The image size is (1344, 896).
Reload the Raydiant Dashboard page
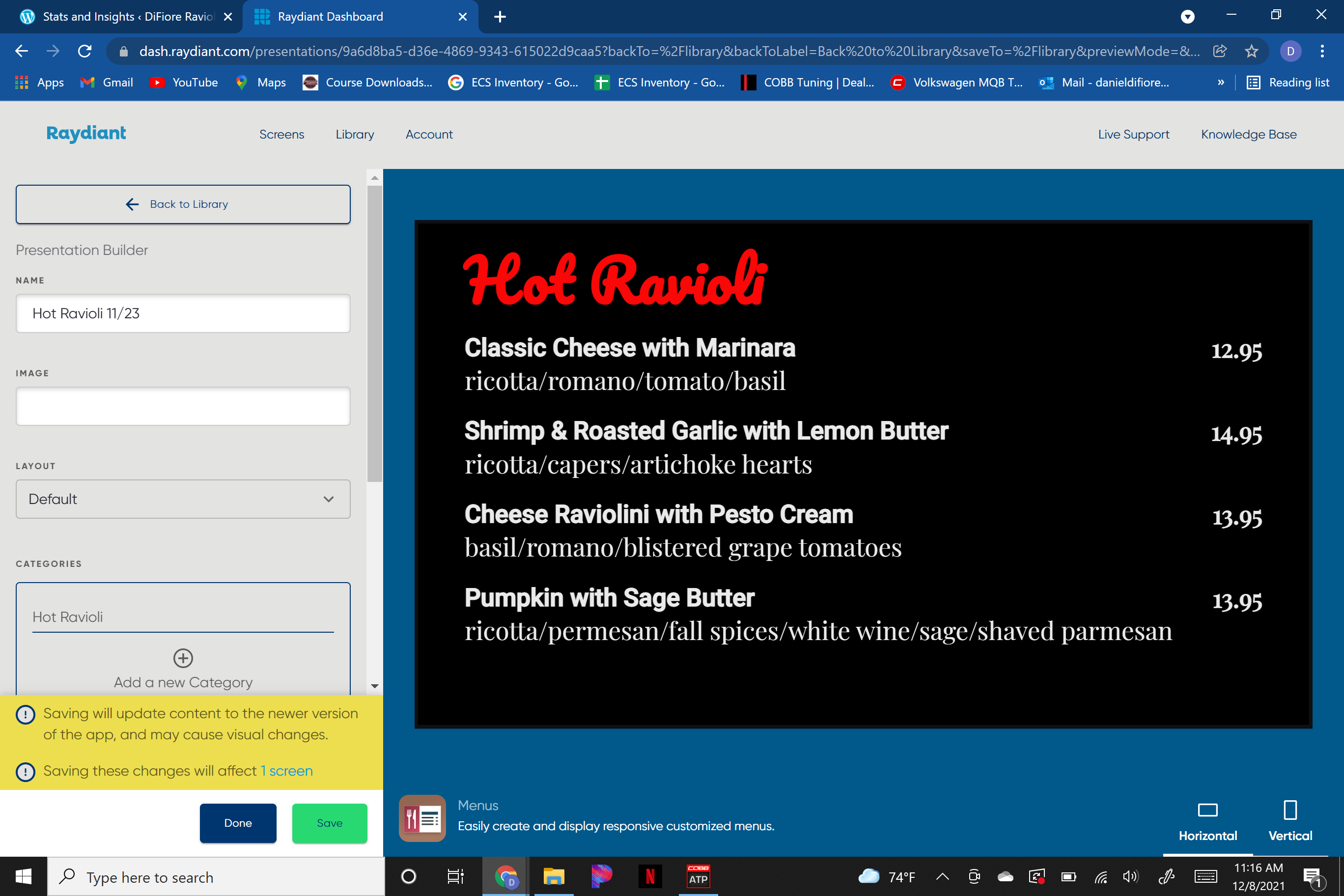tap(84, 52)
